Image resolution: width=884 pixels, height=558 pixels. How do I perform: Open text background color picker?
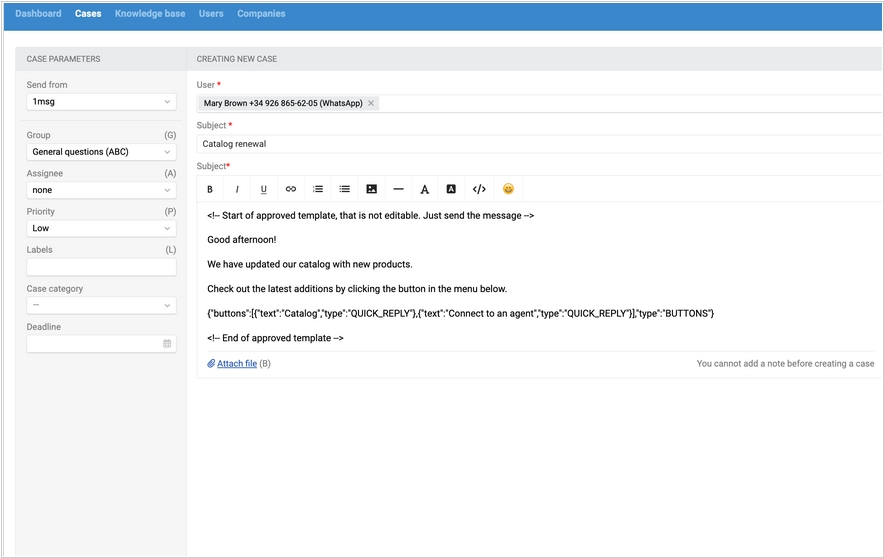[x=451, y=189]
